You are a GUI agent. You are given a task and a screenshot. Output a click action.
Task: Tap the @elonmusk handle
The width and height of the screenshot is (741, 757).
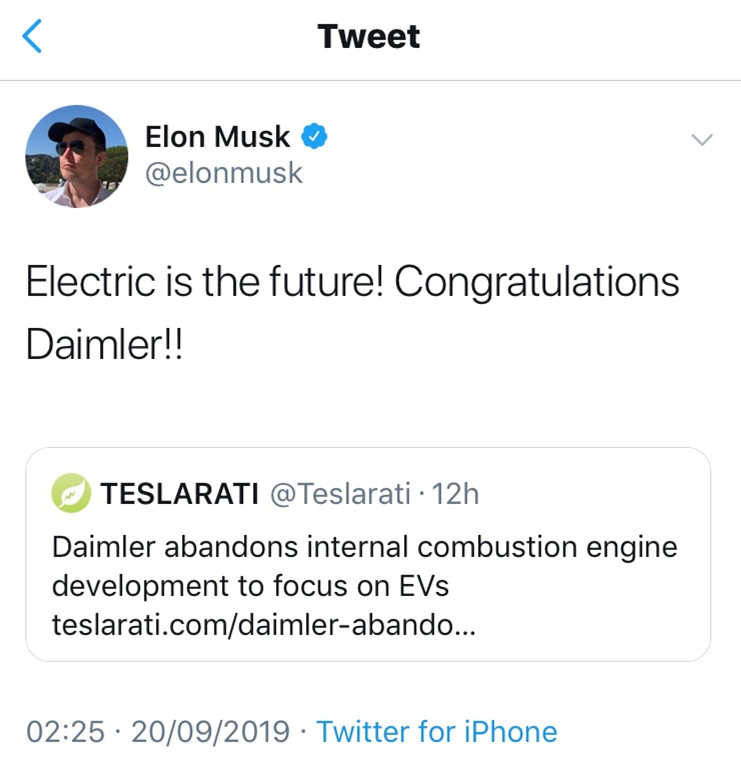point(224,173)
